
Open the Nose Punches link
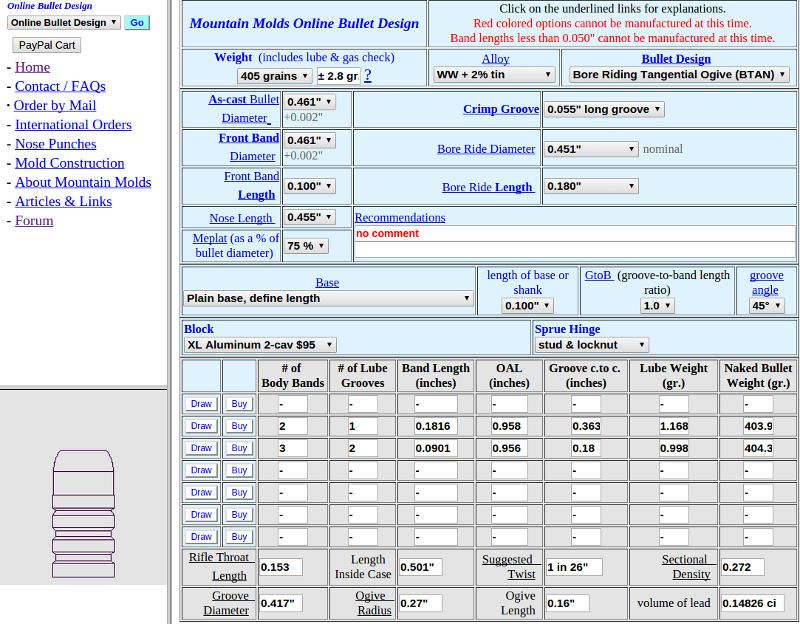[x=56, y=144]
